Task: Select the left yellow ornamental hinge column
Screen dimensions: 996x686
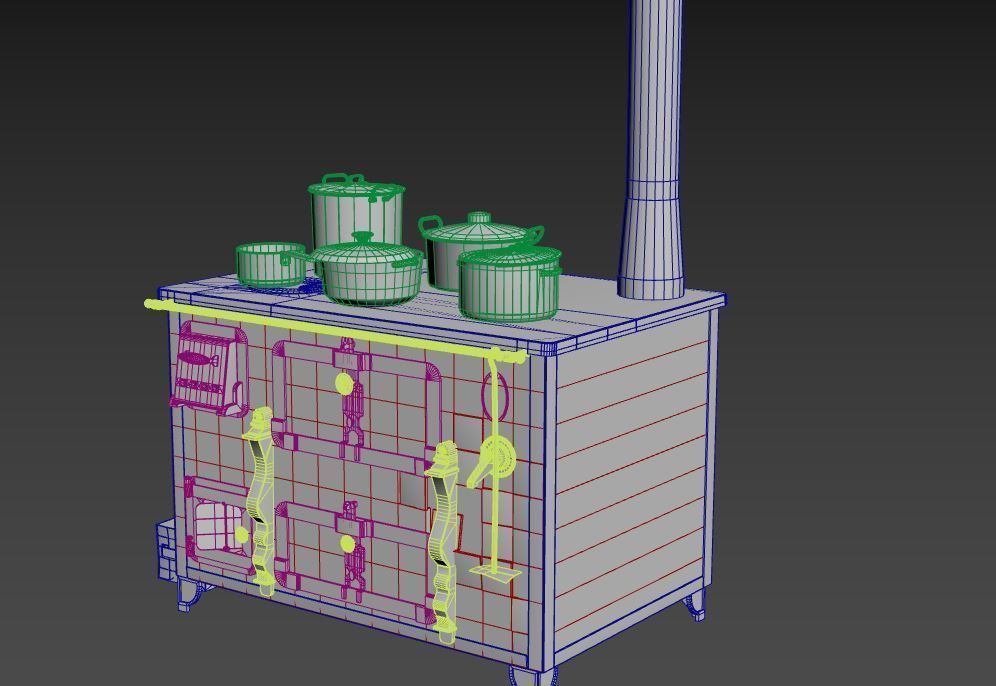Action: [x=260, y=501]
